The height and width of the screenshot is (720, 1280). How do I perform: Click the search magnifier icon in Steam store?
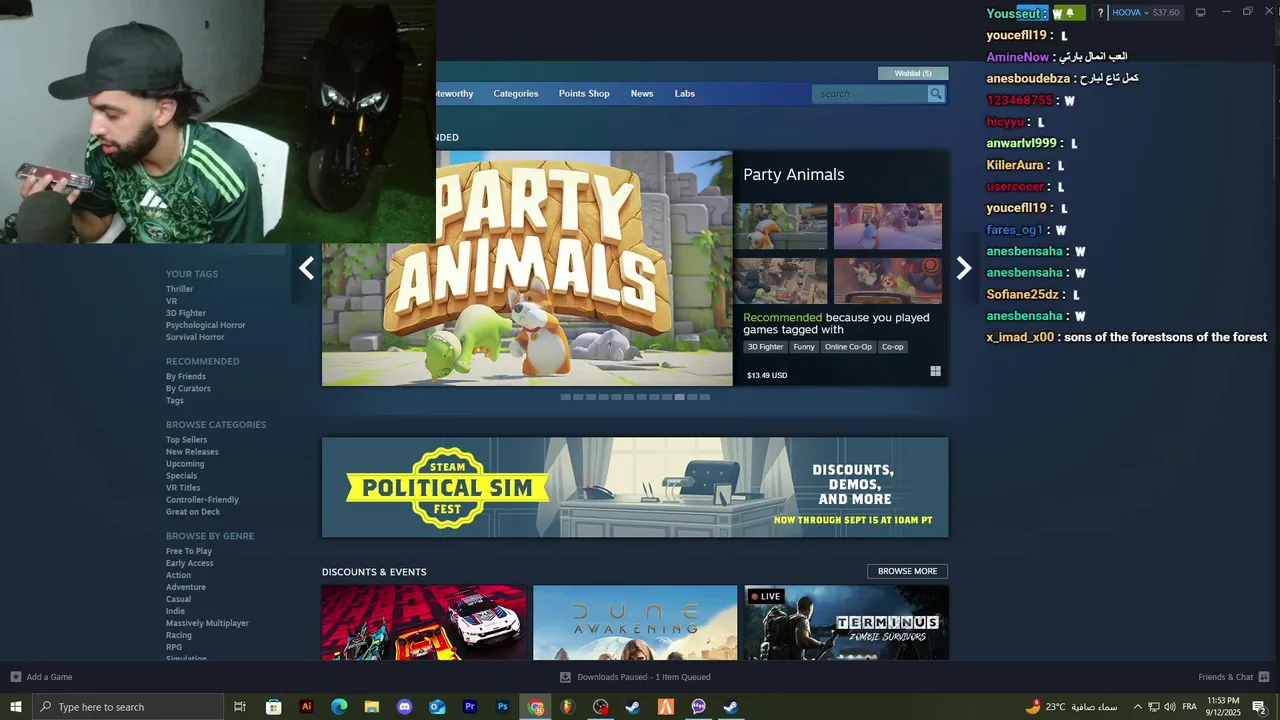click(936, 93)
